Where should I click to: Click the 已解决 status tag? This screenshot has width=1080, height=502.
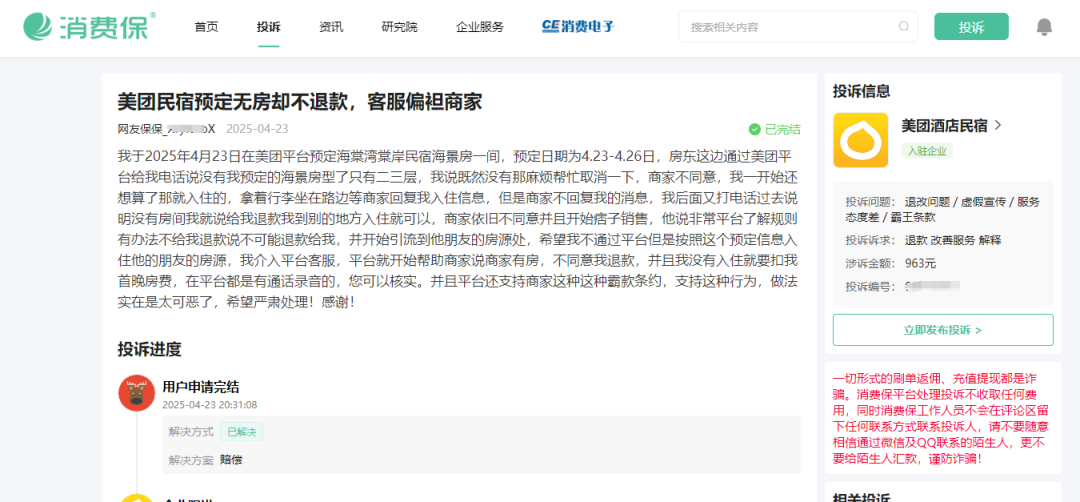[x=242, y=432]
